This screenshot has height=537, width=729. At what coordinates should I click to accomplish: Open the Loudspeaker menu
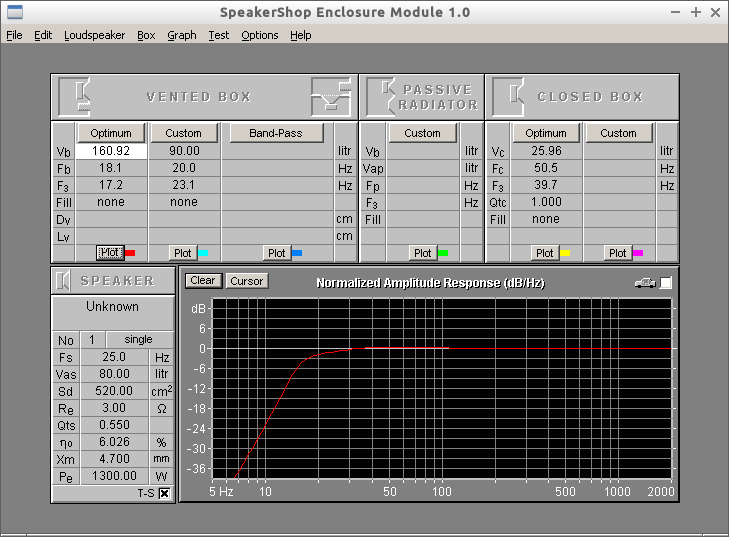(94, 35)
